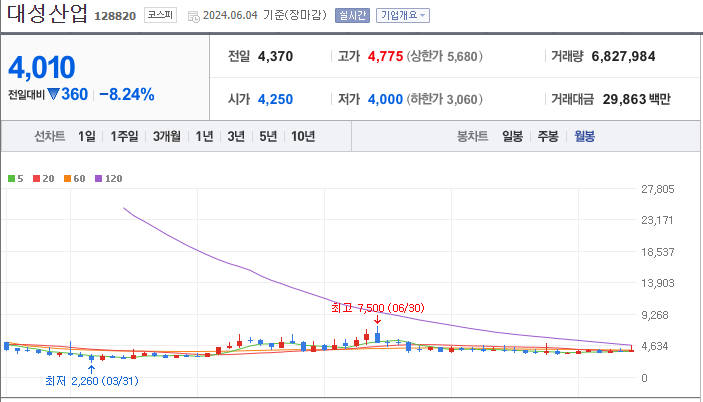
Task: Click the current price 4,010
Action: (x=42, y=67)
